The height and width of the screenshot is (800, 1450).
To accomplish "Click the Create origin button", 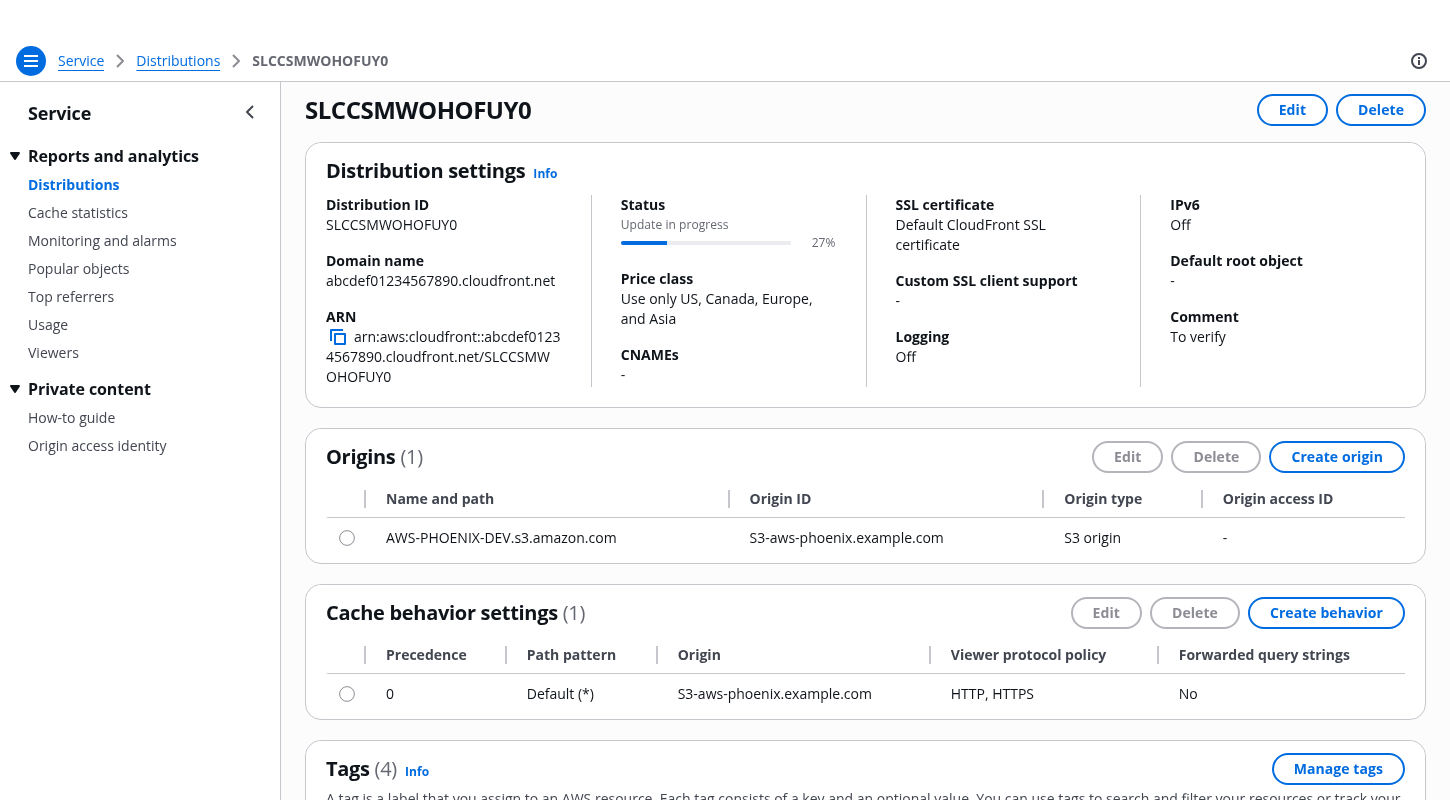I will 1336,457.
